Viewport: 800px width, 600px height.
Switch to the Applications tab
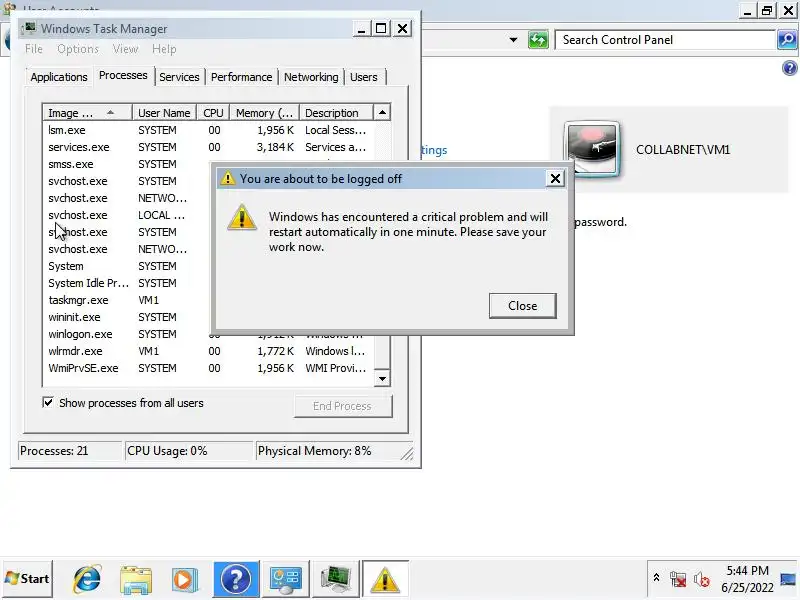[x=59, y=77]
